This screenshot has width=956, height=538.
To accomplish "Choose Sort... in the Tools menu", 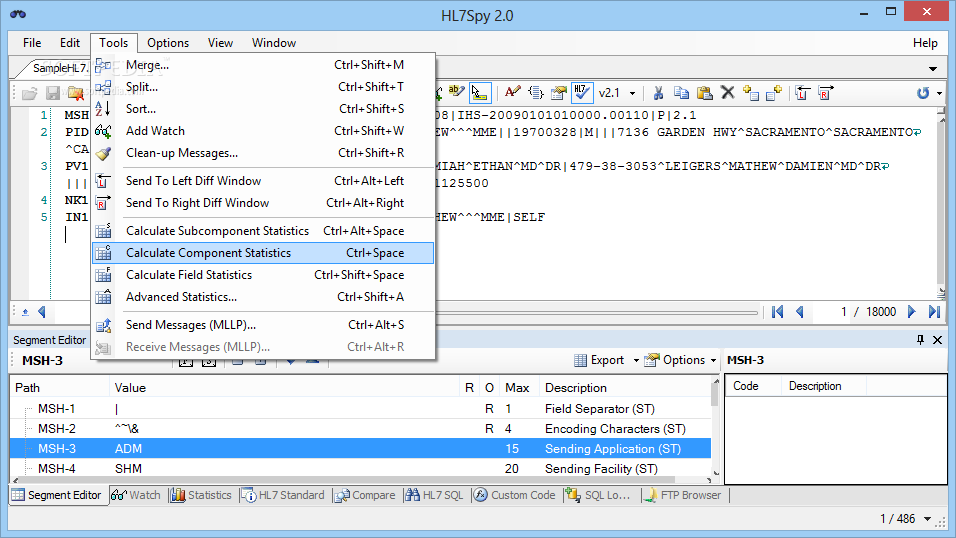I will tap(263, 109).
